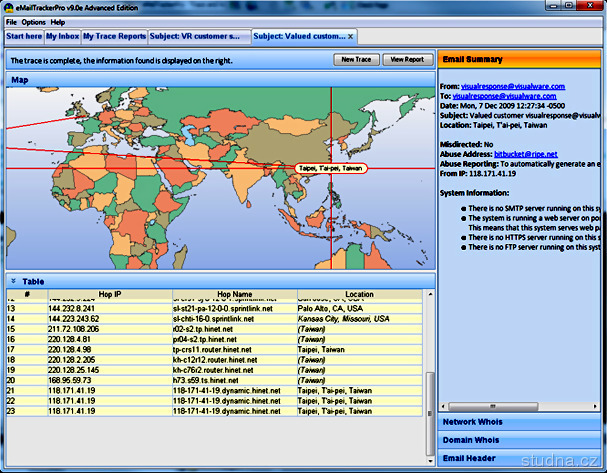Open the File menu
This screenshot has width=607, height=473.
12,21
